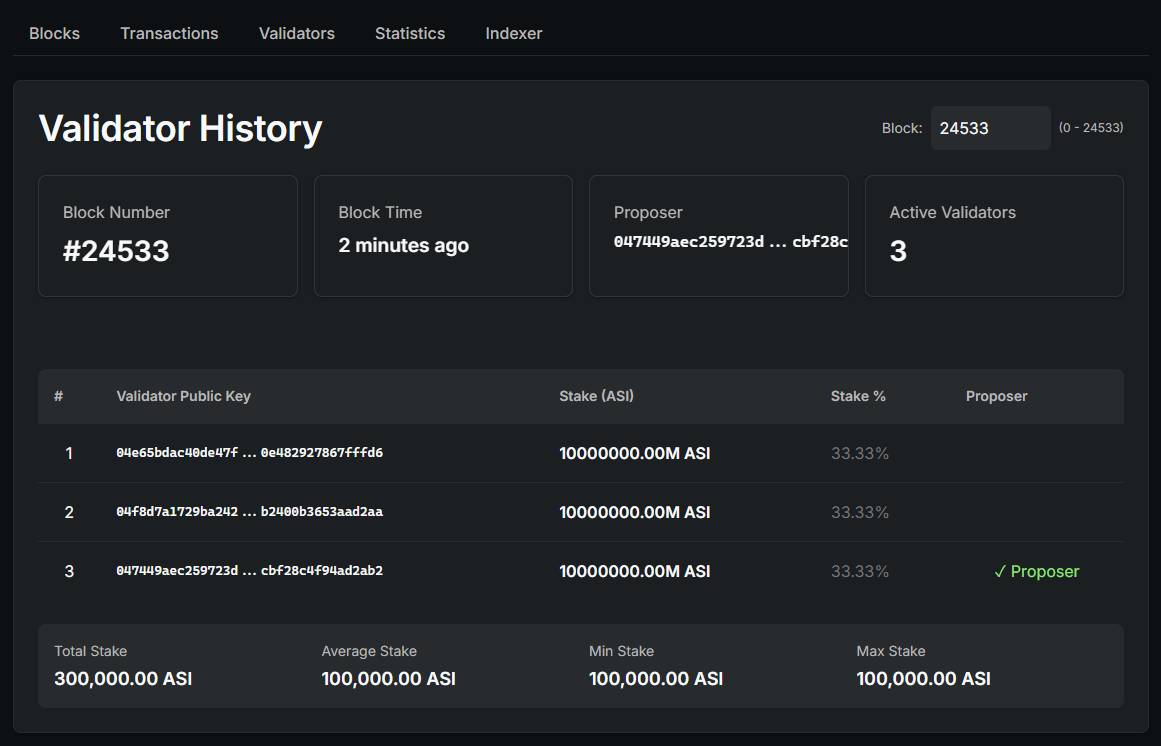The image size is (1161, 746).
Task: Click the Average Stake summary value
Action: (x=389, y=678)
